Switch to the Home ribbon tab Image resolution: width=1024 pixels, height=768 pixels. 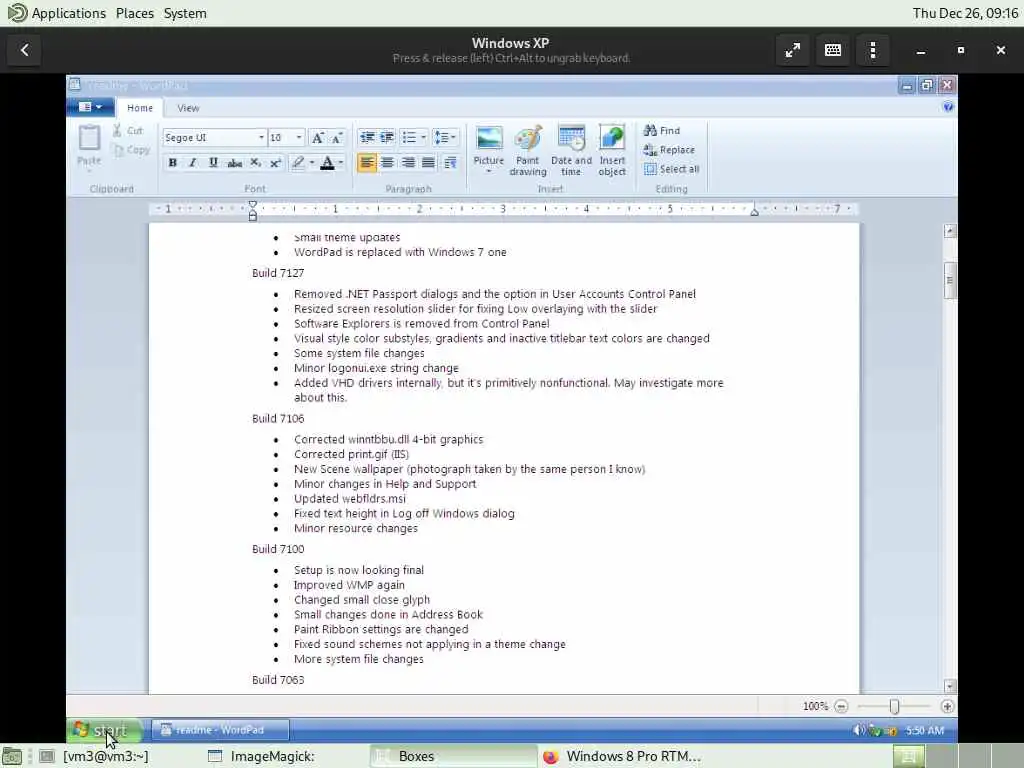click(x=140, y=108)
